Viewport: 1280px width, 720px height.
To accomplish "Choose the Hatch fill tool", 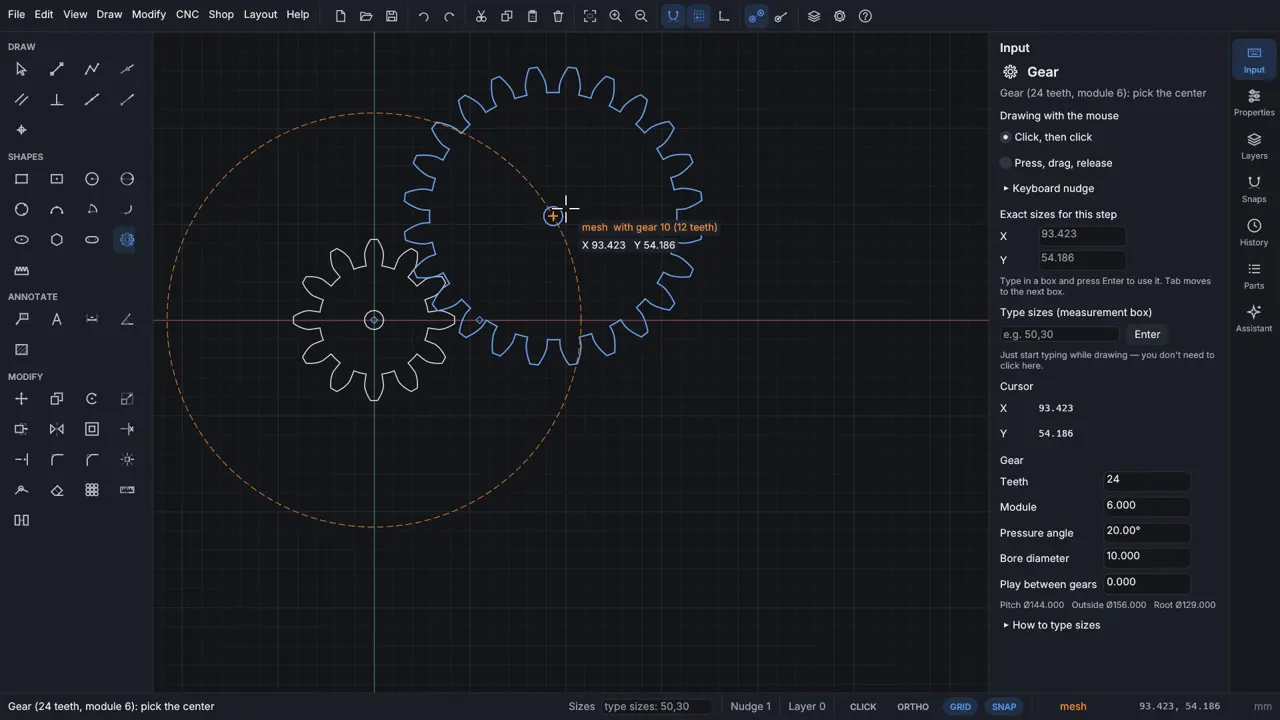I will coord(21,349).
